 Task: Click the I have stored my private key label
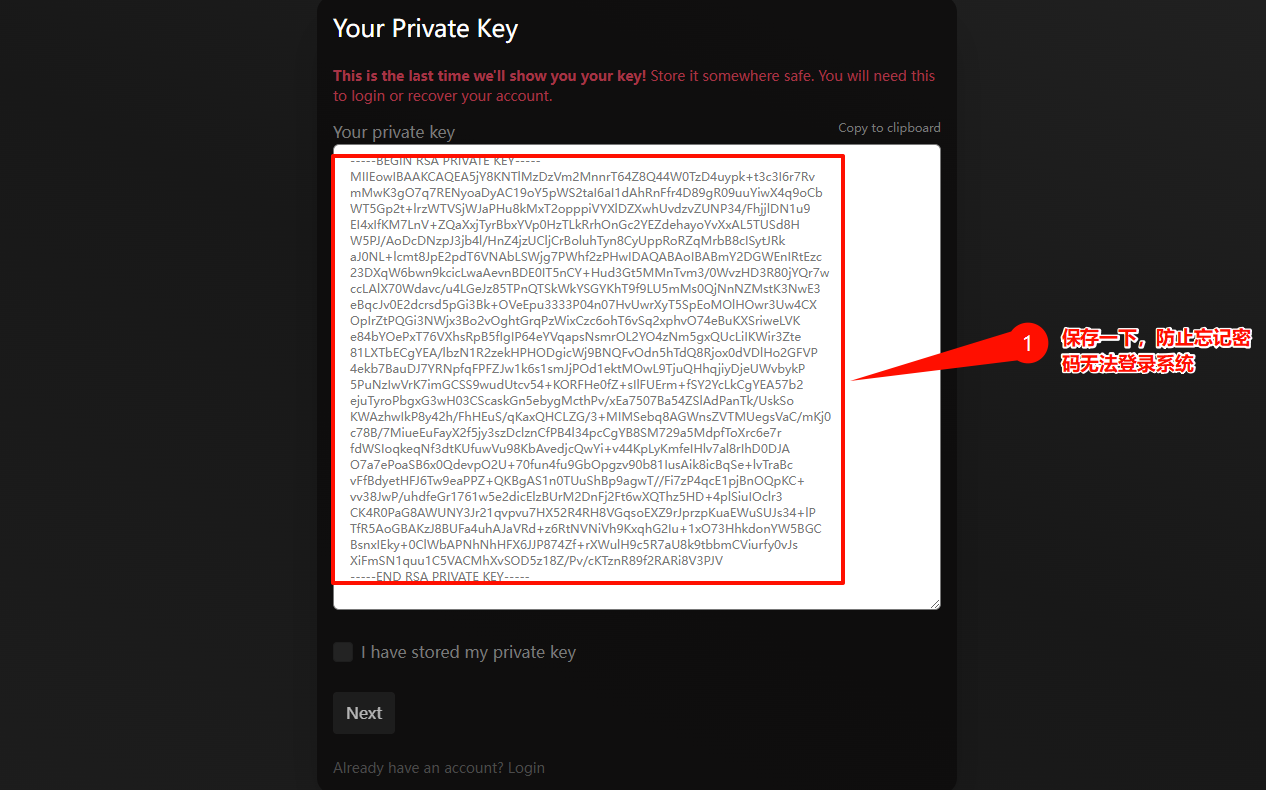[x=468, y=652]
